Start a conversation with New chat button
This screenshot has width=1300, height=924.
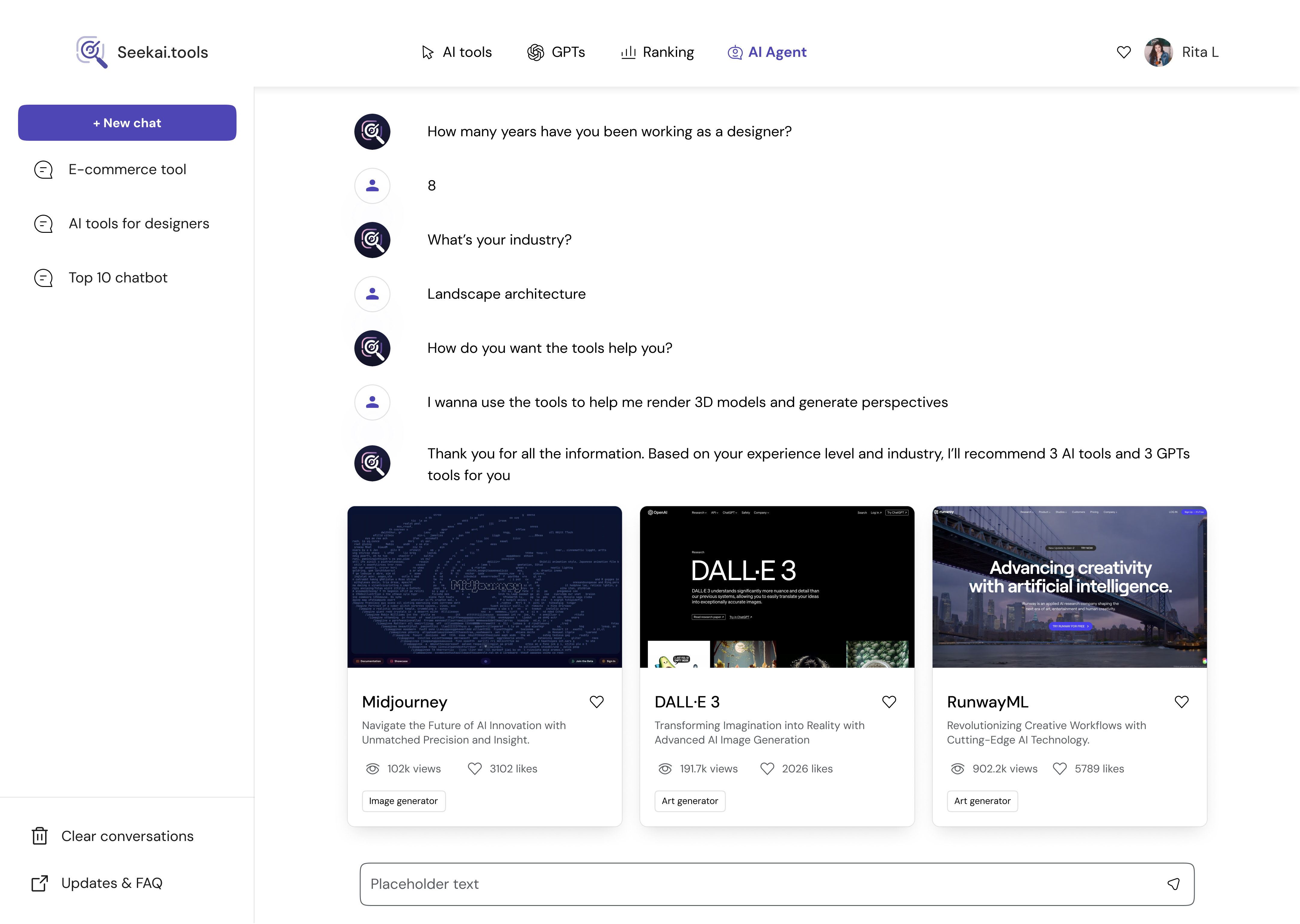(x=127, y=123)
